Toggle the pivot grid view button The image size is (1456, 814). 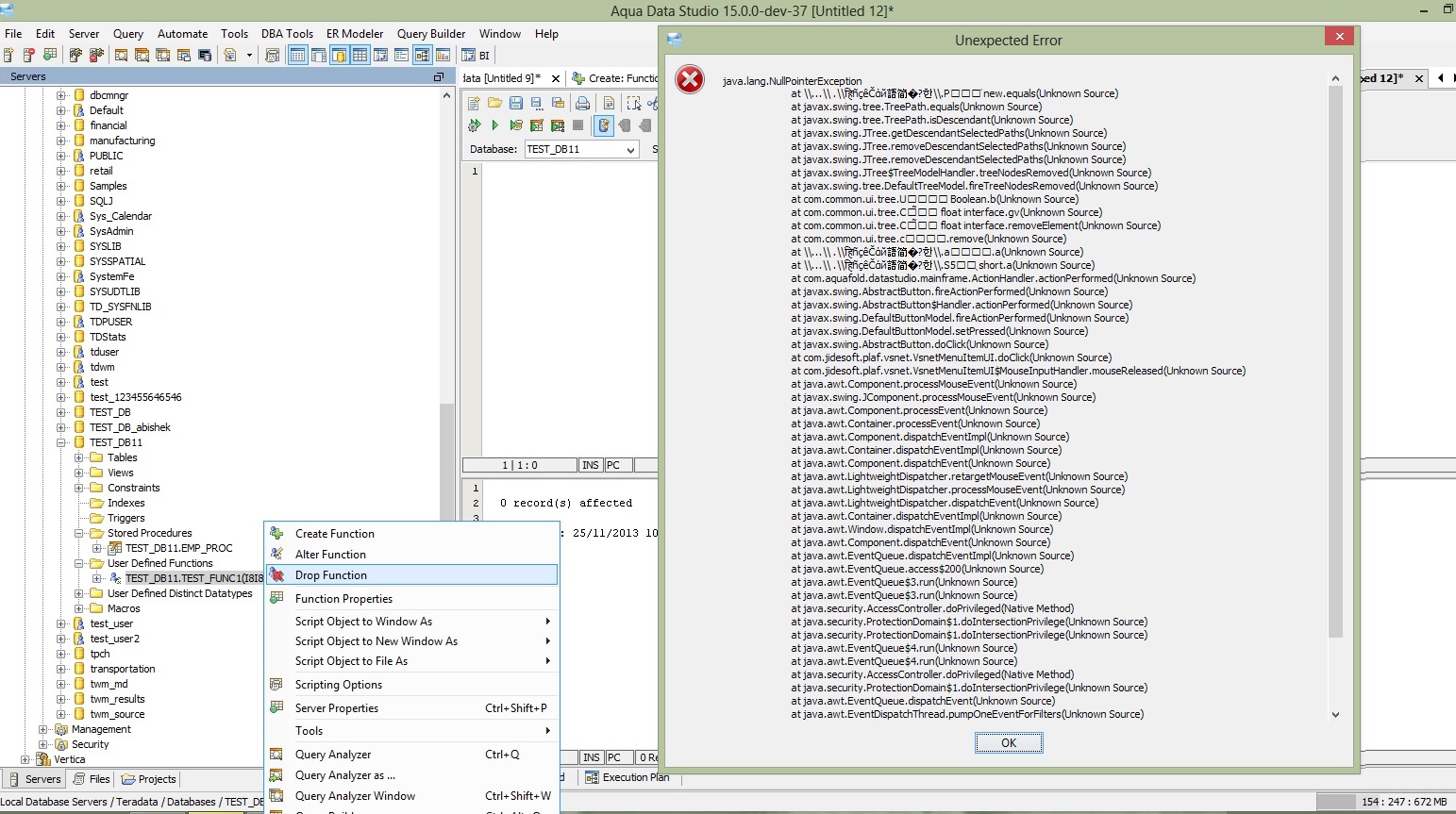[380, 56]
